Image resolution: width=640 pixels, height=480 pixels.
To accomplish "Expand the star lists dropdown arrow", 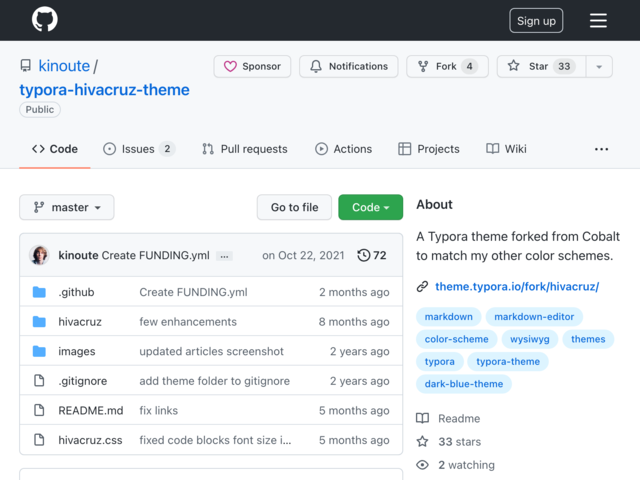I will 599,67.
